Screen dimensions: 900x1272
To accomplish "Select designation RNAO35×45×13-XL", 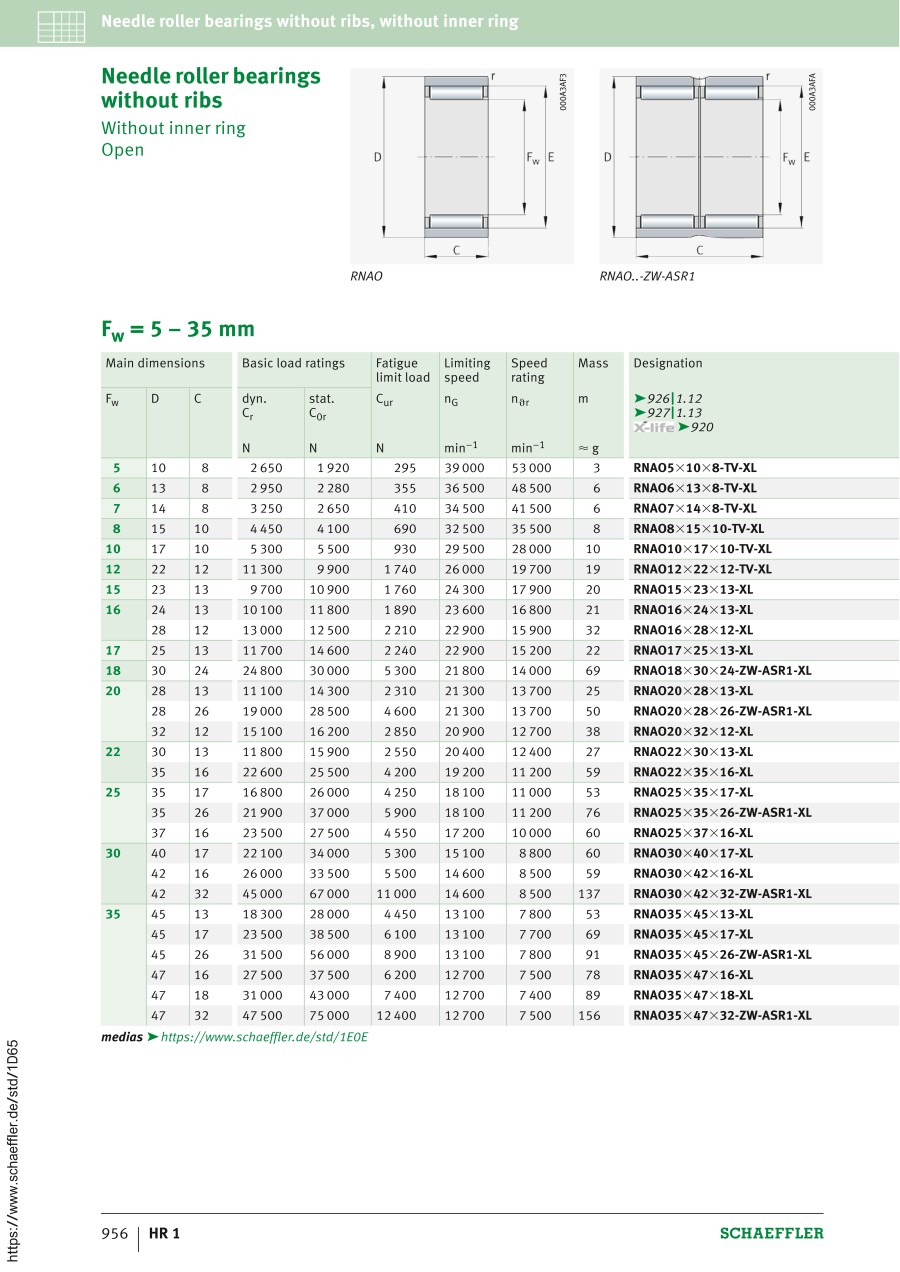I will [x=693, y=914].
